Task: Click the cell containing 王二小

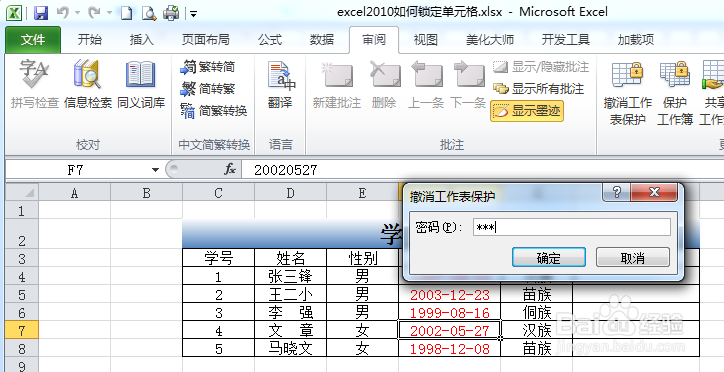Action: [290, 294]
